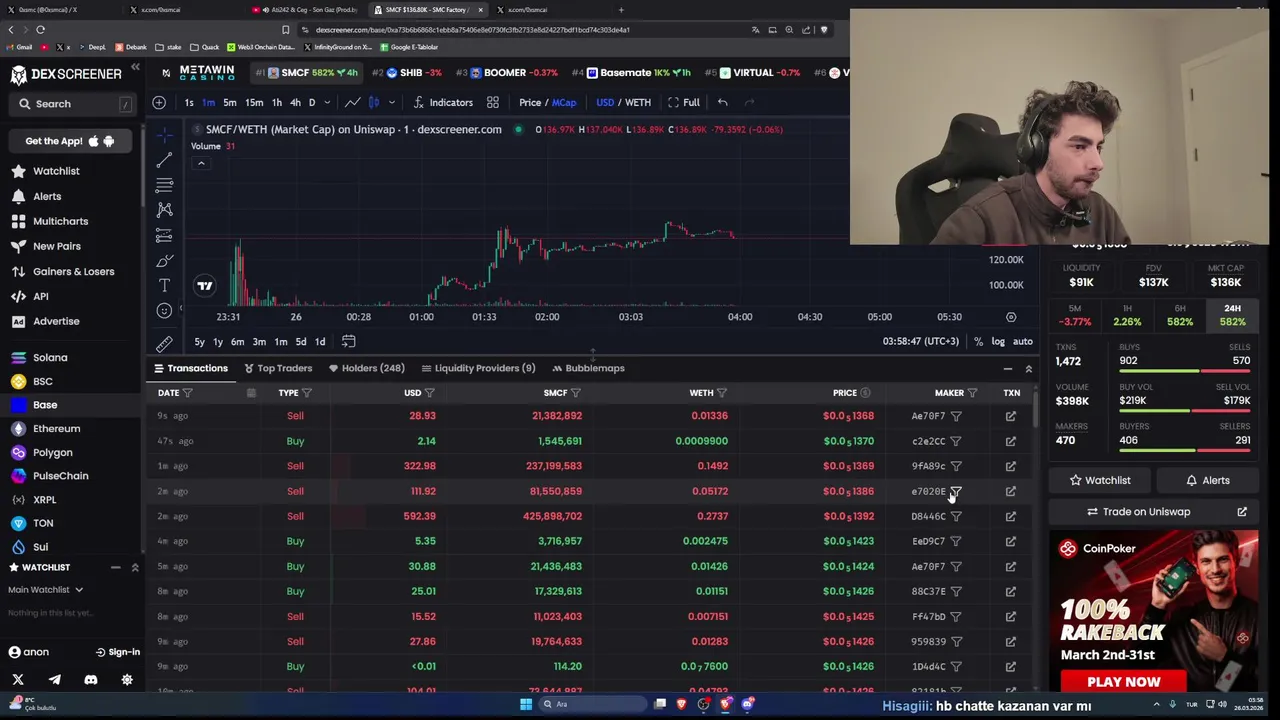
Task: Open the Fibonacci lines tool
Action: coord(165,185)
